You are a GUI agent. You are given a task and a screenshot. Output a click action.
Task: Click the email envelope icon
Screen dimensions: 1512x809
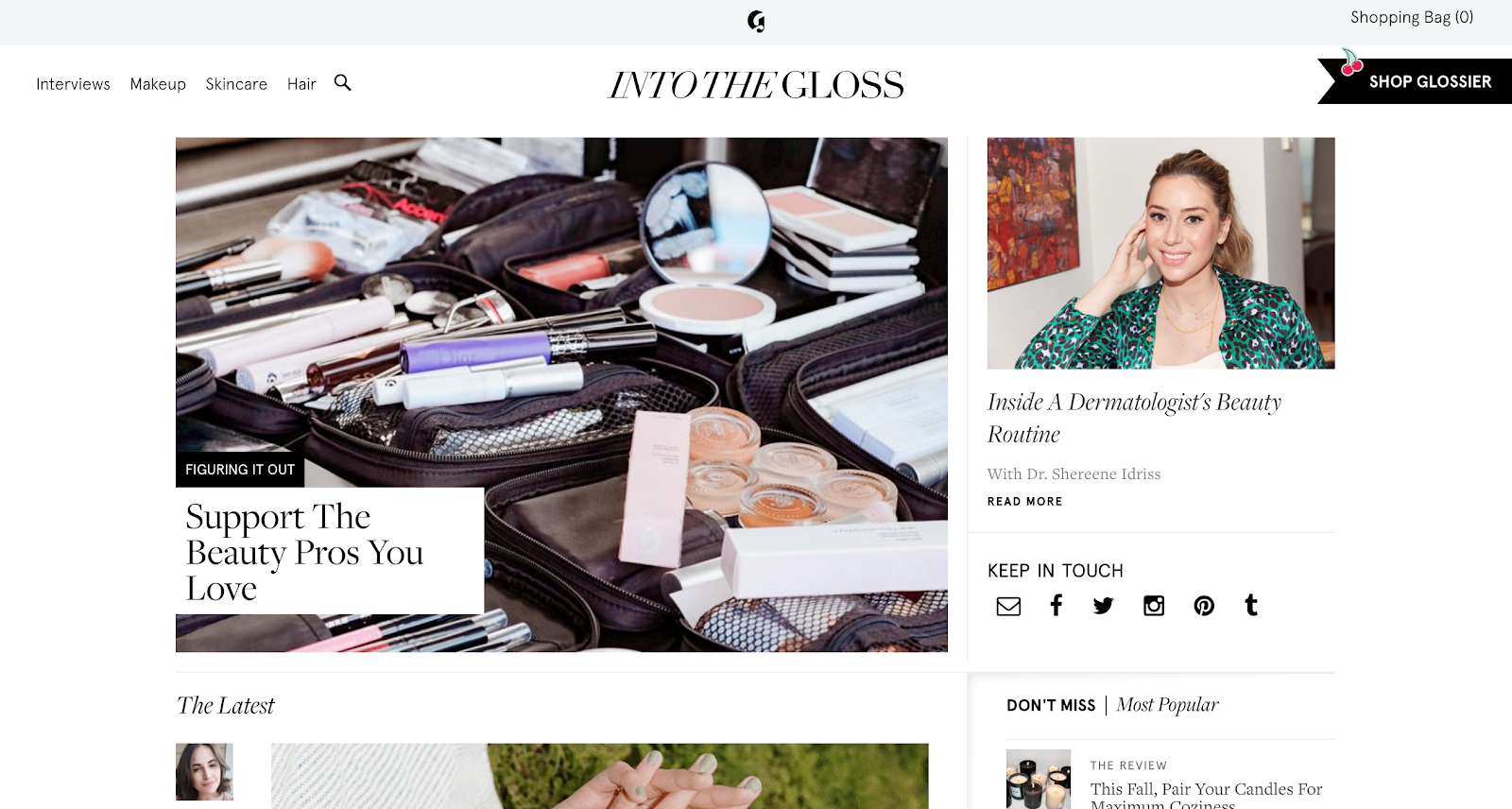(x=1008, y=606)
